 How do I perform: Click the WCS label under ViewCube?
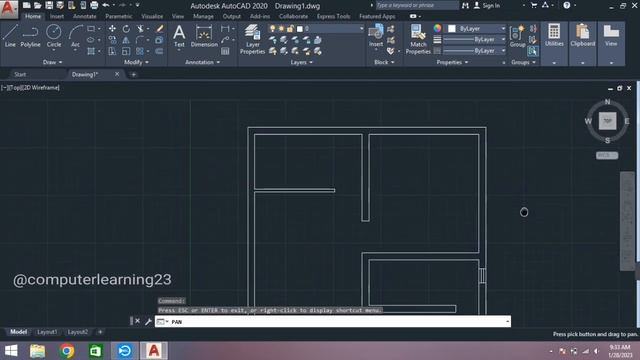pyautogui.click(x=607, y=156)
